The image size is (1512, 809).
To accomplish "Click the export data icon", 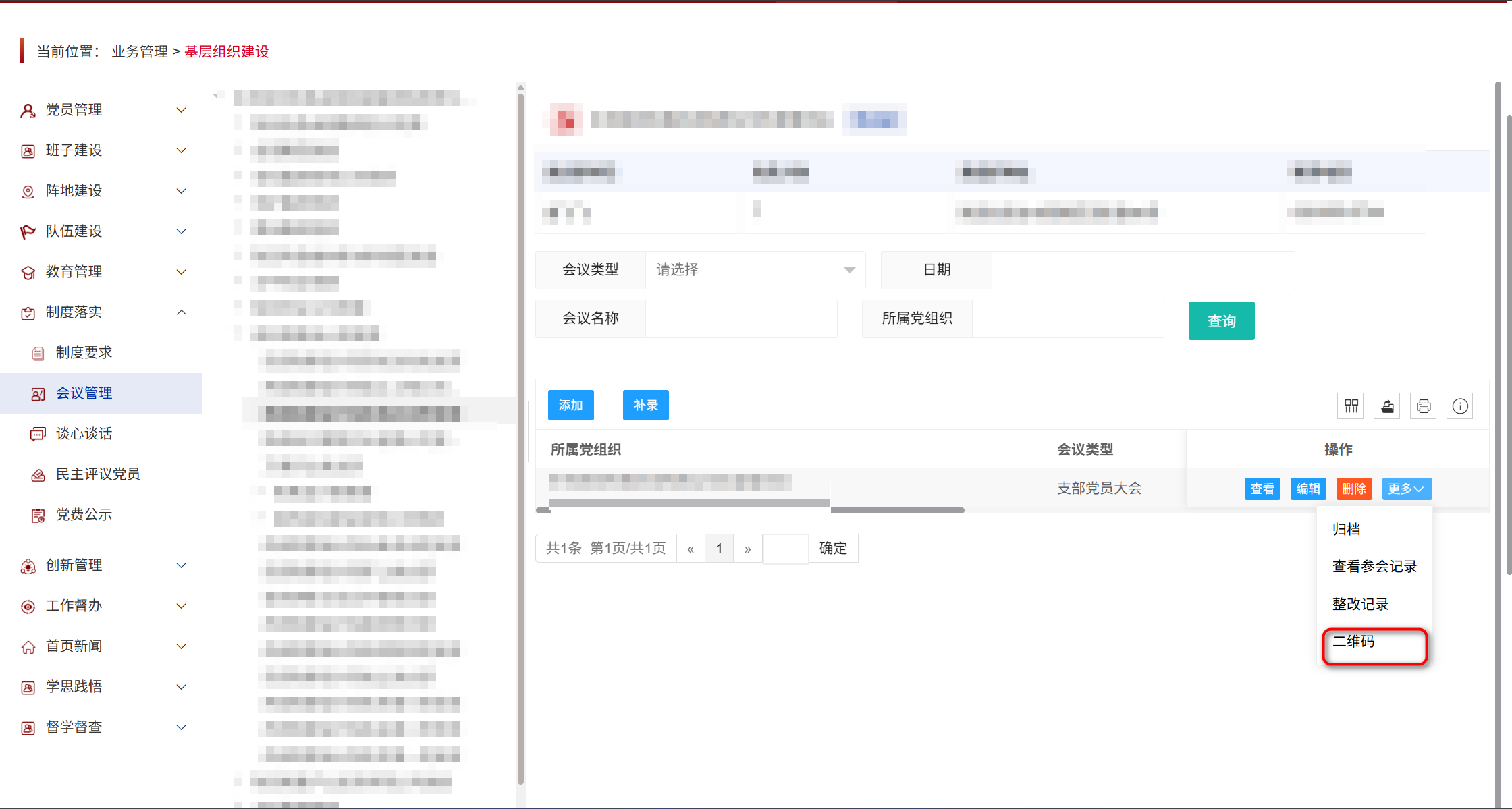I will click(1386, 406).
